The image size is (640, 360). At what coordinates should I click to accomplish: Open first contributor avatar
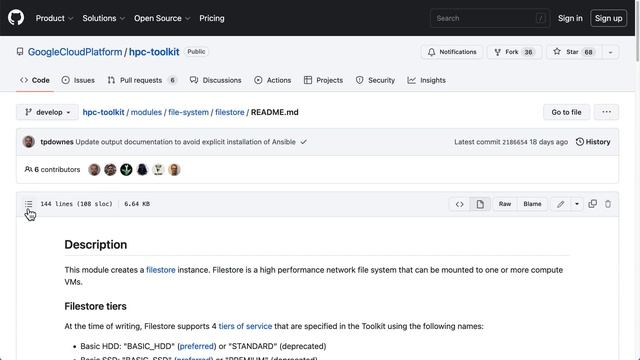coord(94,169)
